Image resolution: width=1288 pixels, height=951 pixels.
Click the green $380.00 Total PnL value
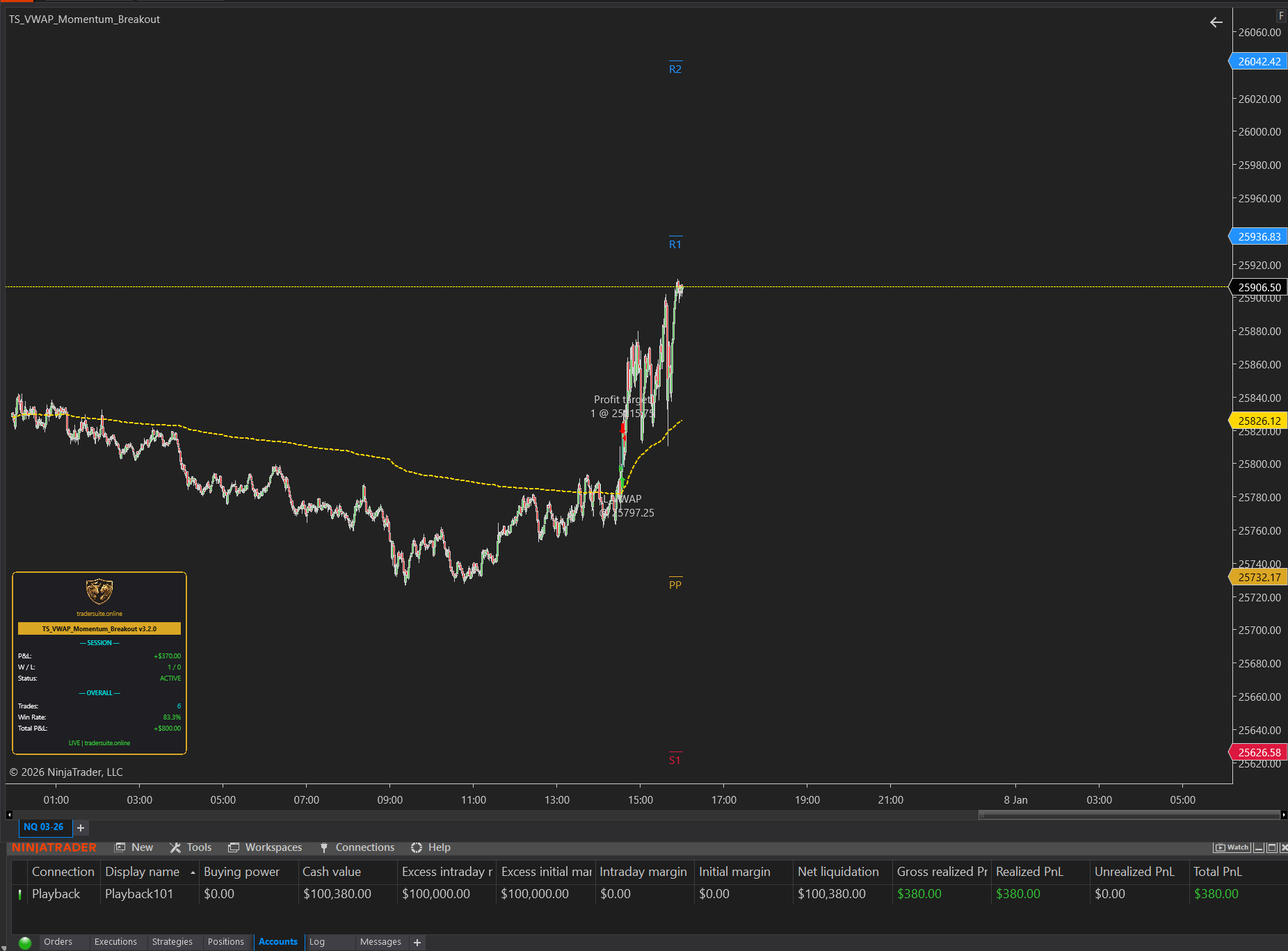click(1216, 894)
